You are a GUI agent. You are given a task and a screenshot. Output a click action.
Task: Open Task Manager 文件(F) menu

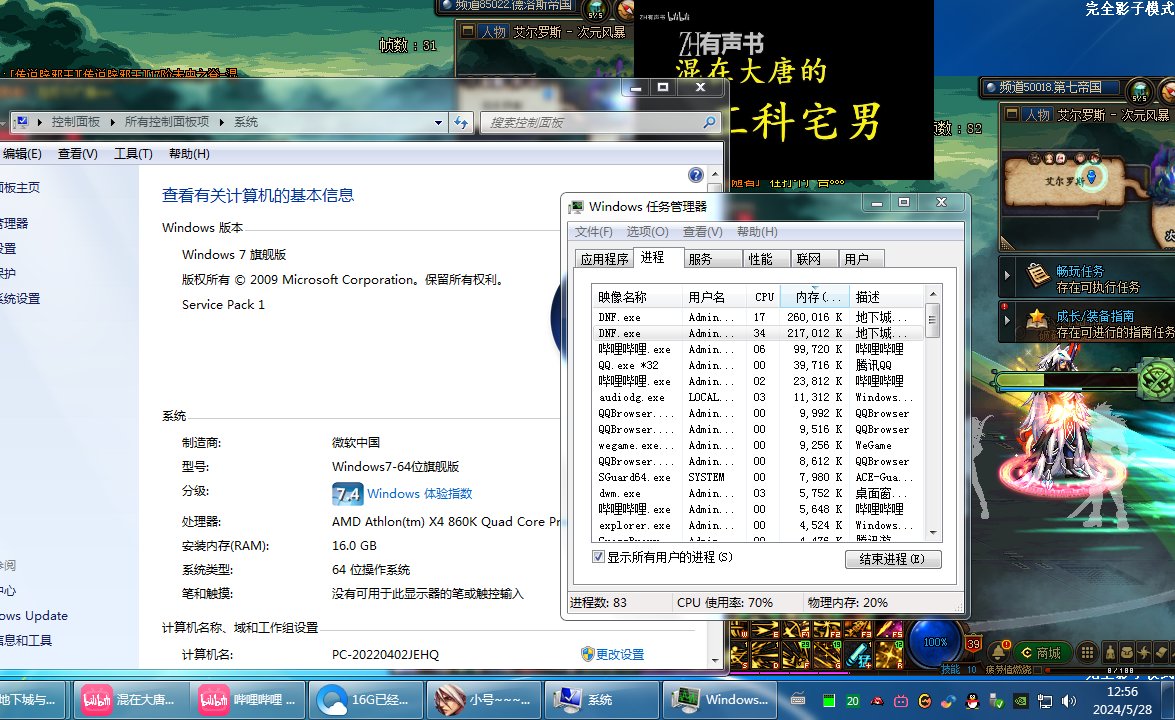tap(593, 232)
